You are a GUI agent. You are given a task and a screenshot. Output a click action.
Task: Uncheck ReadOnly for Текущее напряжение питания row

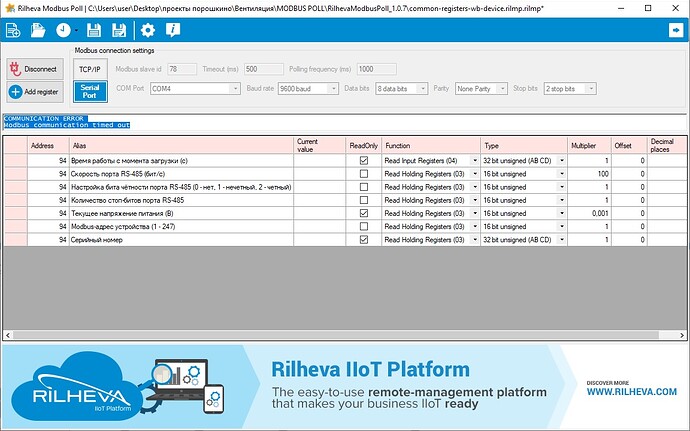pyautogui.click(x=363, y=213)
